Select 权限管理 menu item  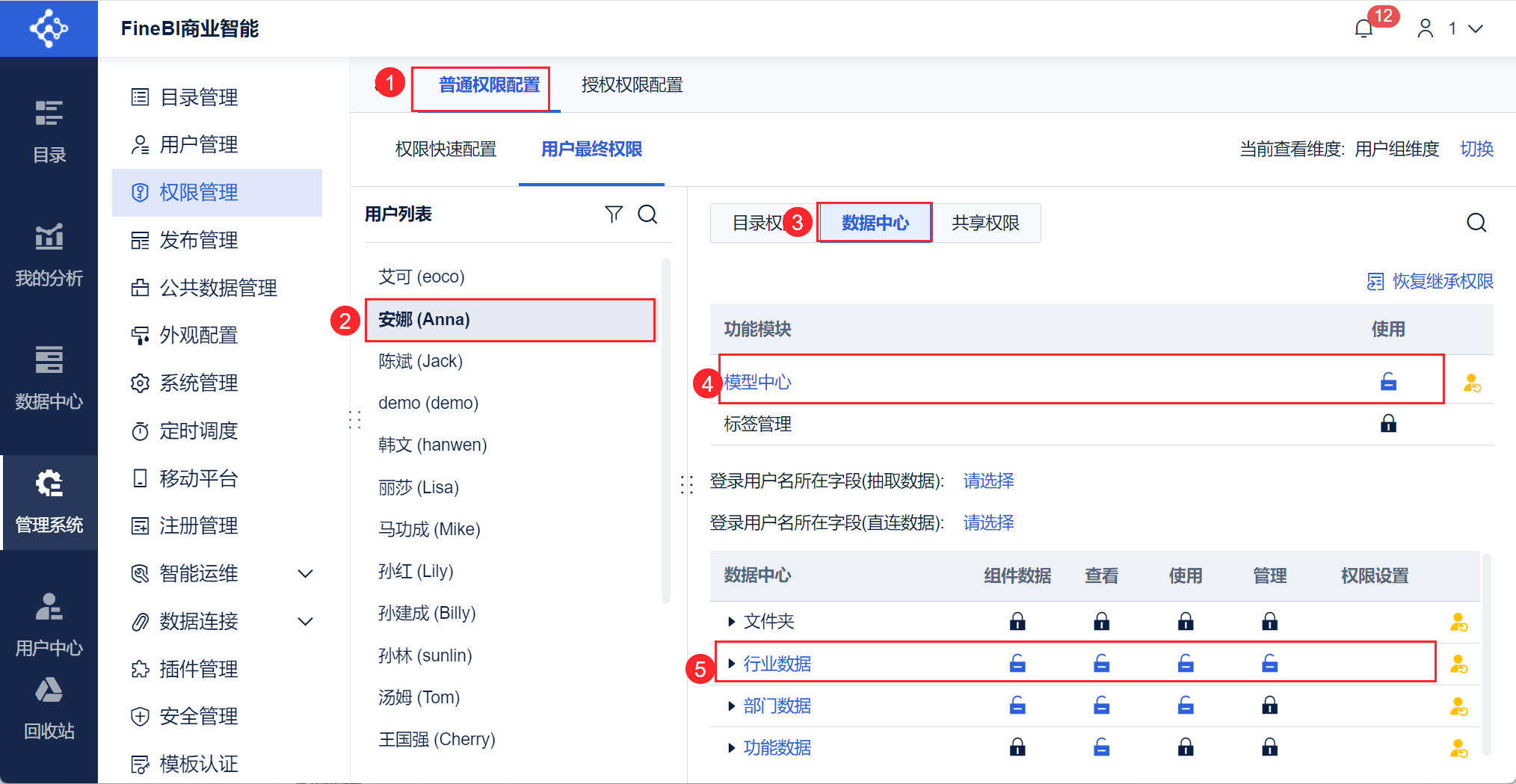click(x=217, y=192)
